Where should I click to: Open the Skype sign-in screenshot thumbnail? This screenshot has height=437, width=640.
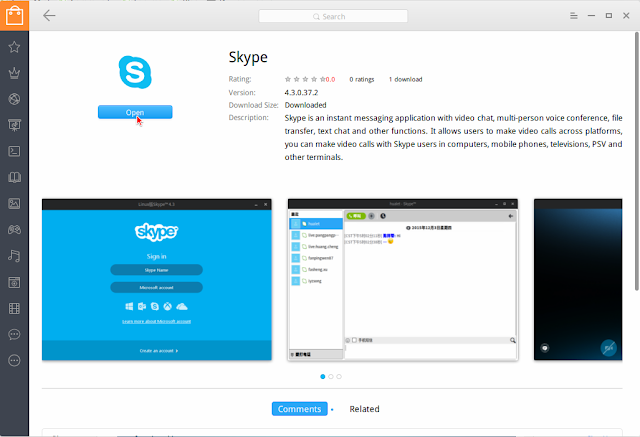coord(157,280)
